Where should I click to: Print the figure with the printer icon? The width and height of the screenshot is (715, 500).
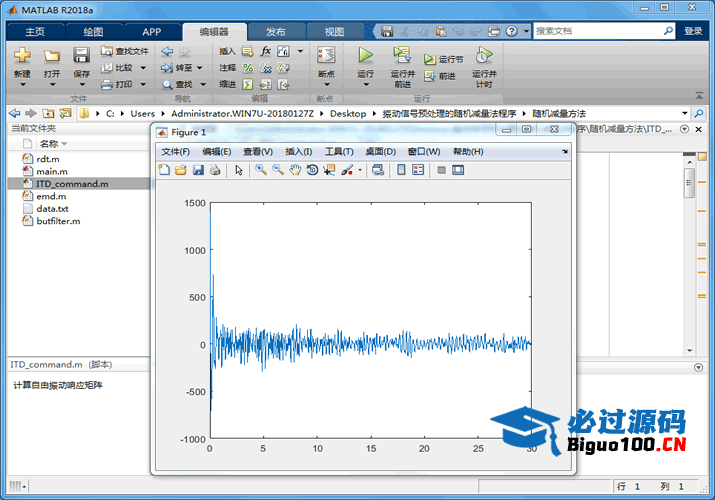tap(215, 170)
